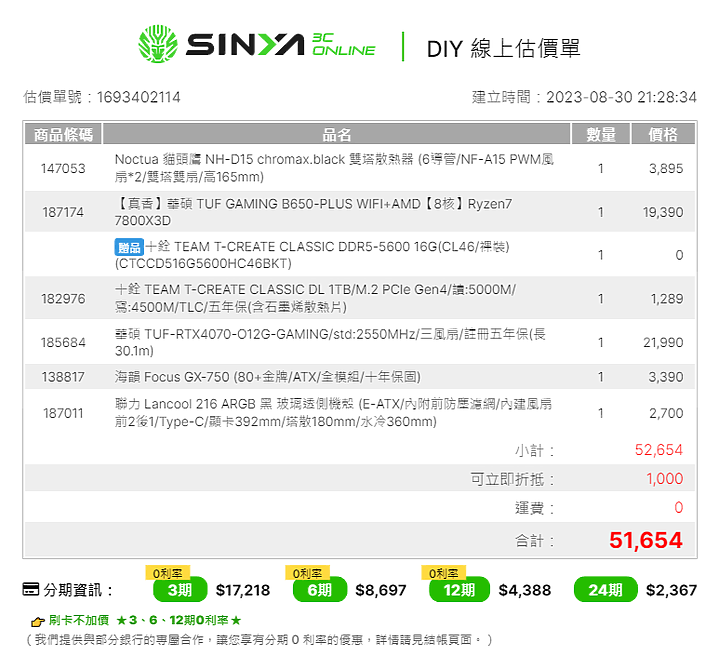Click product code 187011

63,413
